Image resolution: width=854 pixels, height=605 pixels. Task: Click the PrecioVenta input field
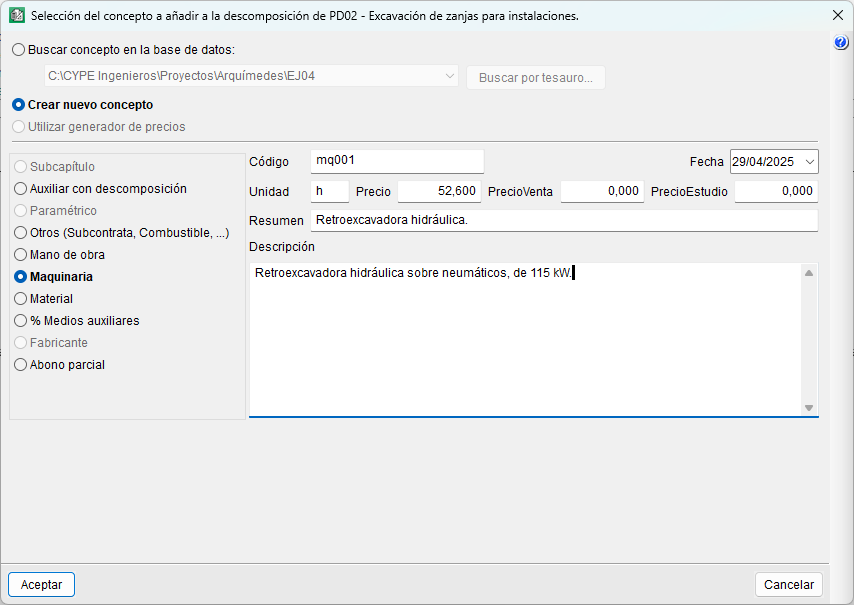click(x=602, y=192)
